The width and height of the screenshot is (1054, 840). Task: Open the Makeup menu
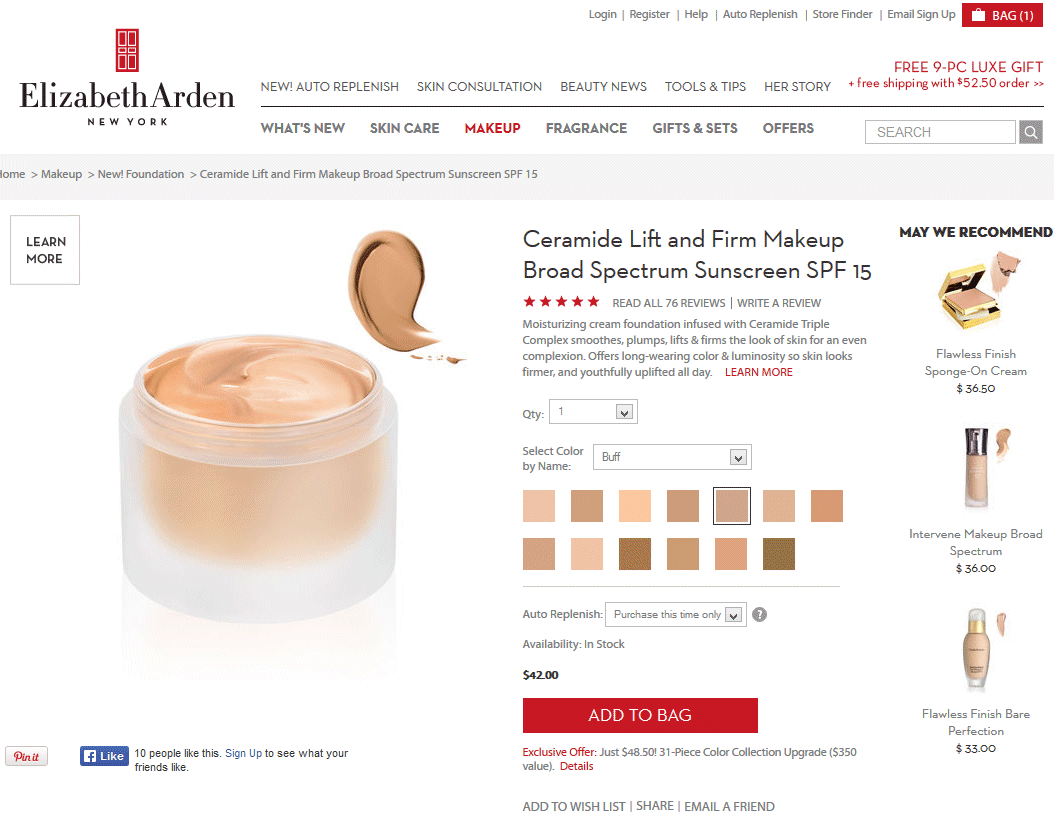pos(493,128)
